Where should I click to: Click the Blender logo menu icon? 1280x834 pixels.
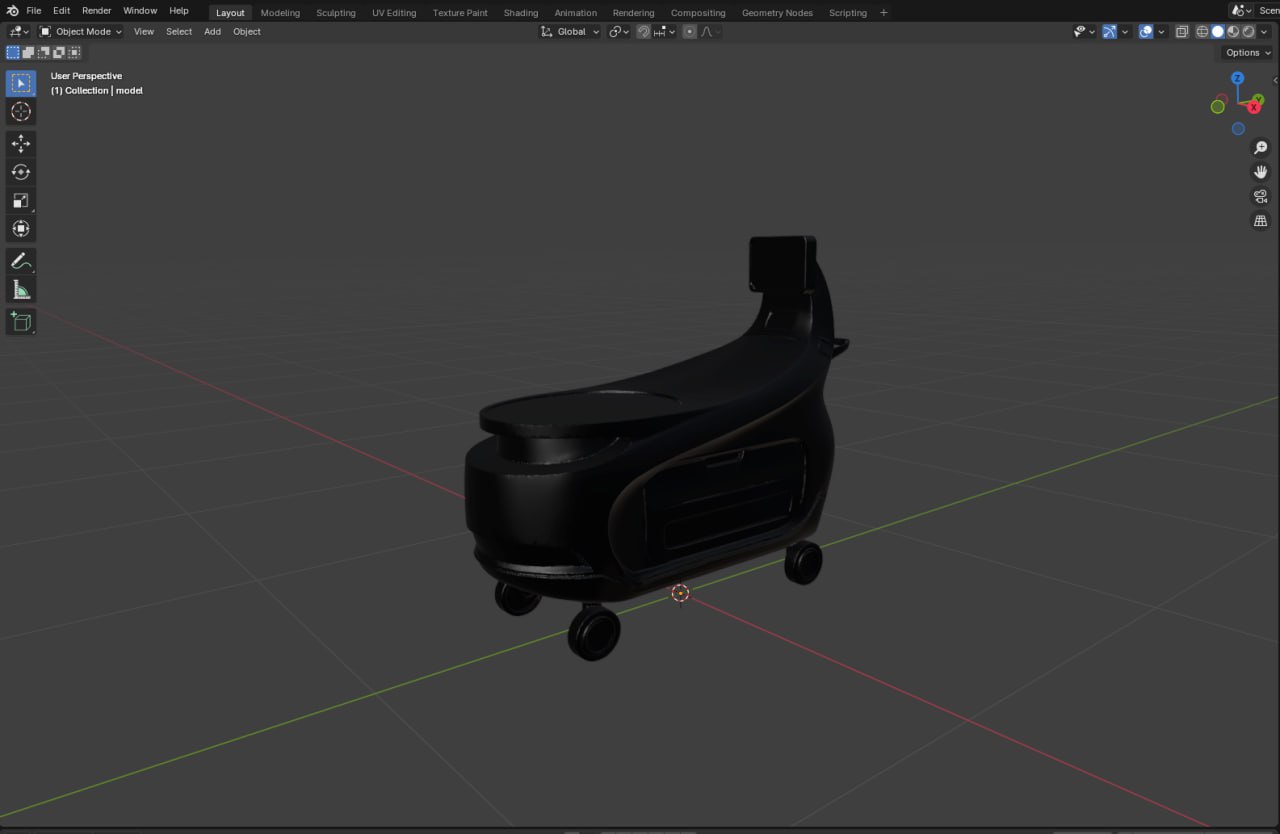point(12,11)
